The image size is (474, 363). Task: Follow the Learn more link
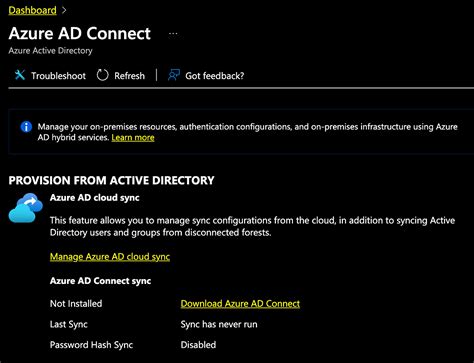click(133, 138)
